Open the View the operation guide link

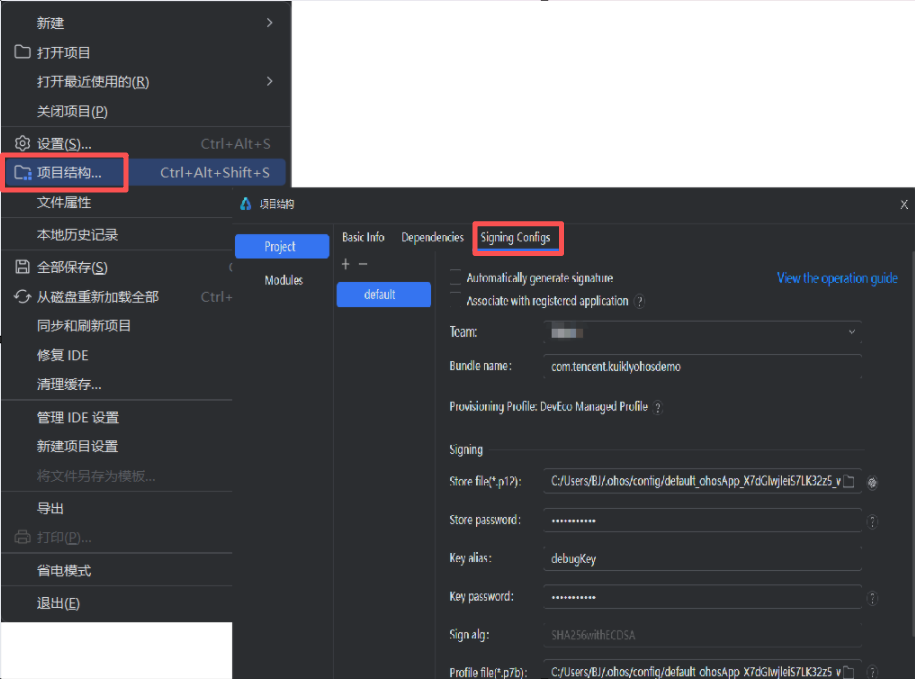837,278
